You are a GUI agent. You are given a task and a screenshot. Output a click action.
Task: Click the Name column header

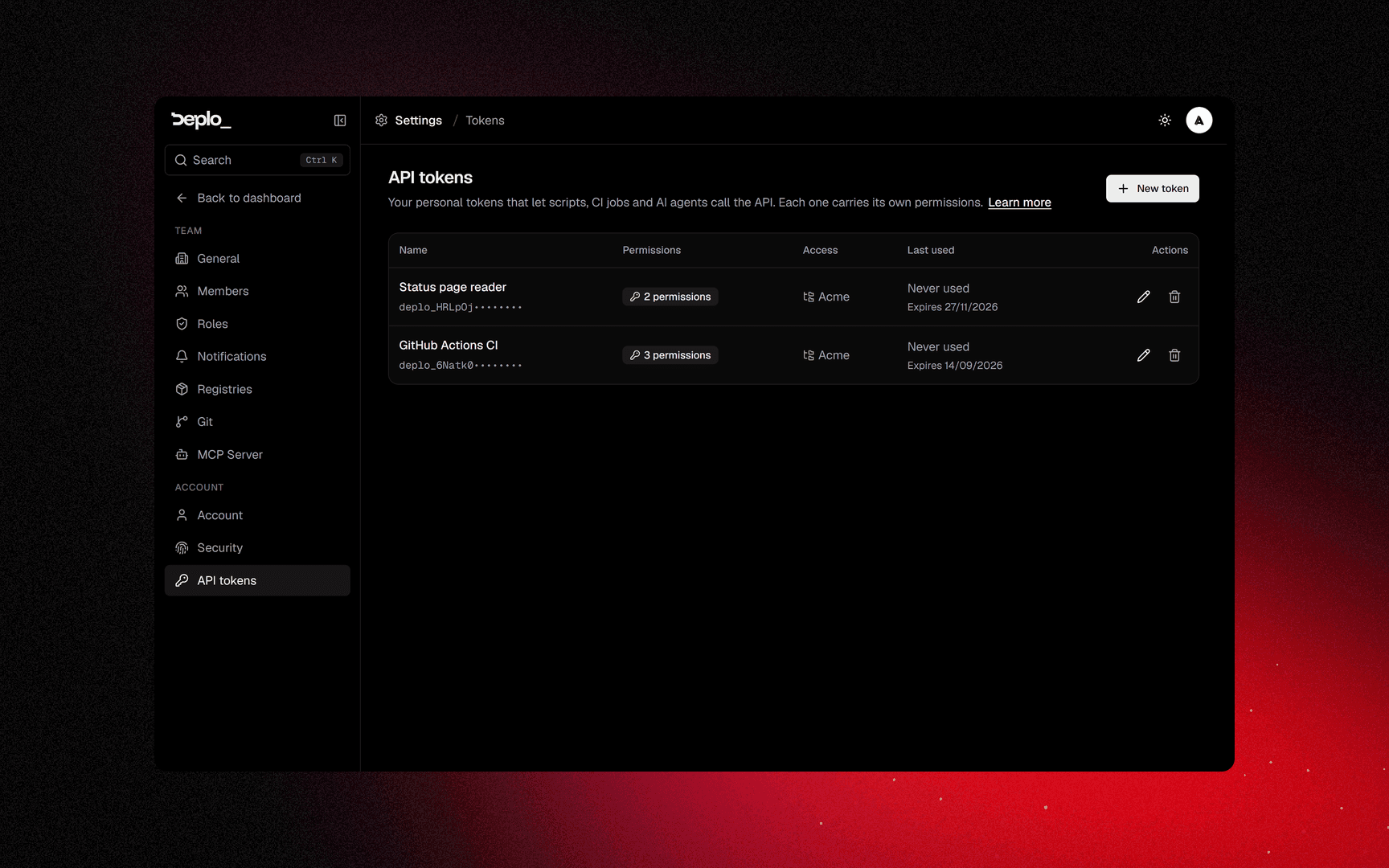413,250
